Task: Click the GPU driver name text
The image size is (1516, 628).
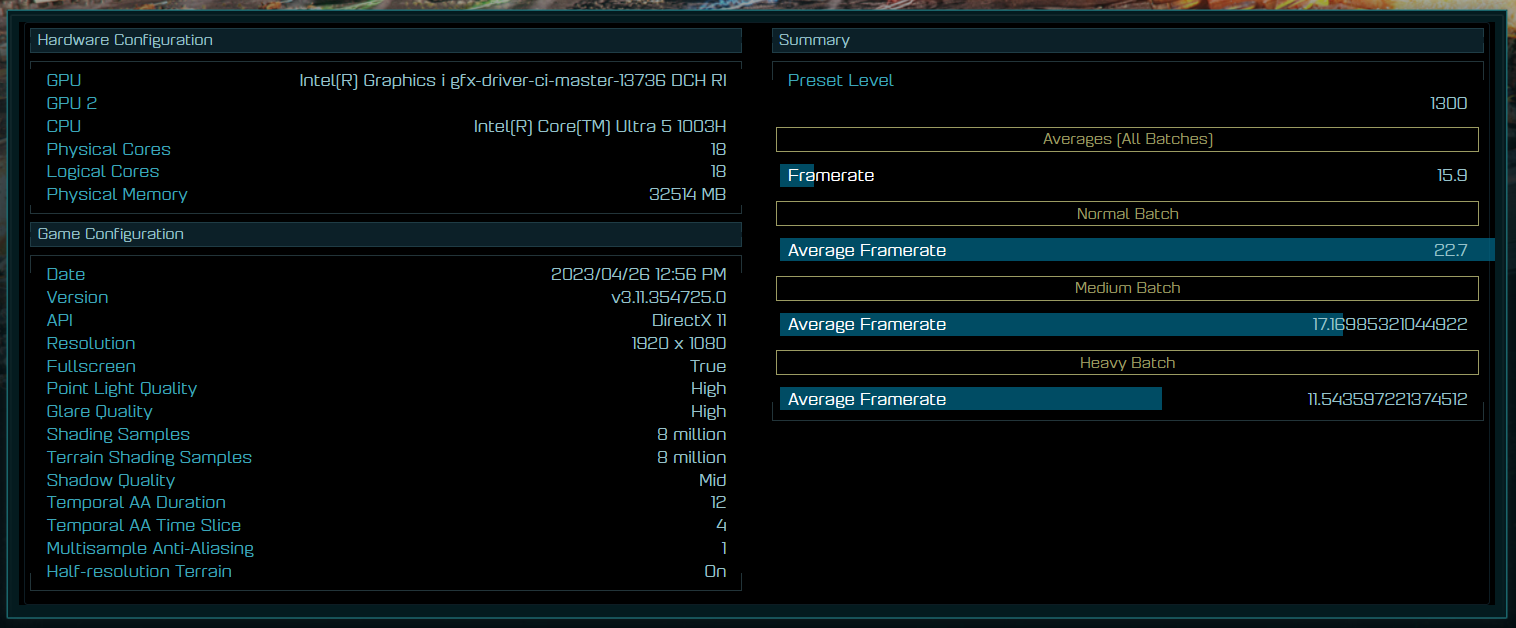Action: [x=512, y=80]
